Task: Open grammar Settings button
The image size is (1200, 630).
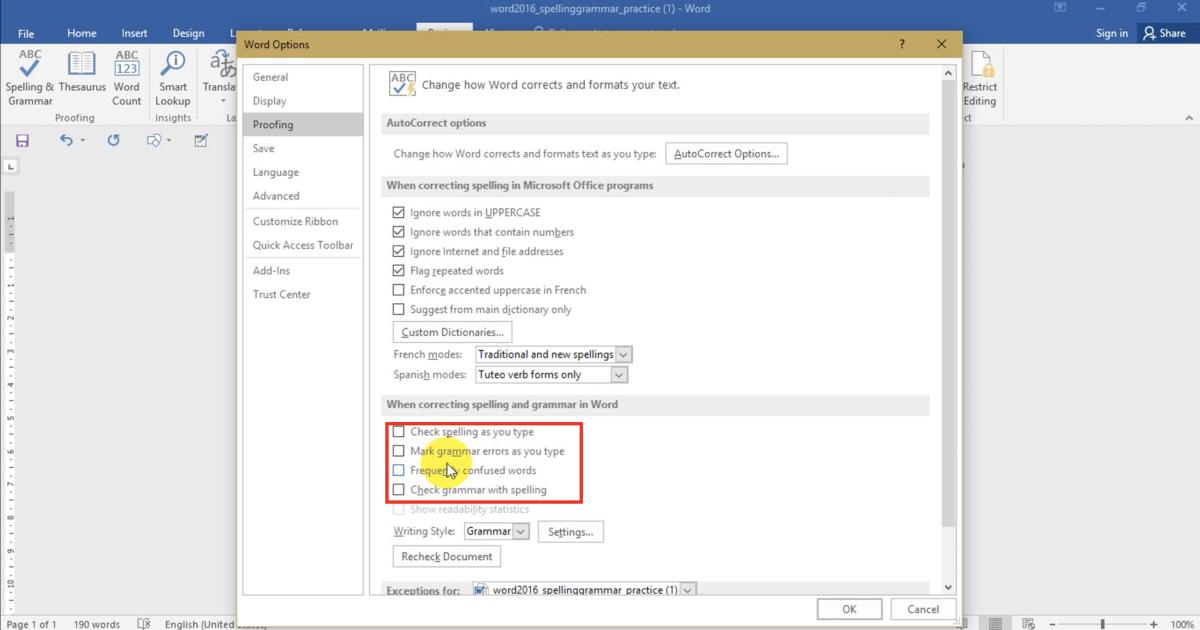Action: 571,532
